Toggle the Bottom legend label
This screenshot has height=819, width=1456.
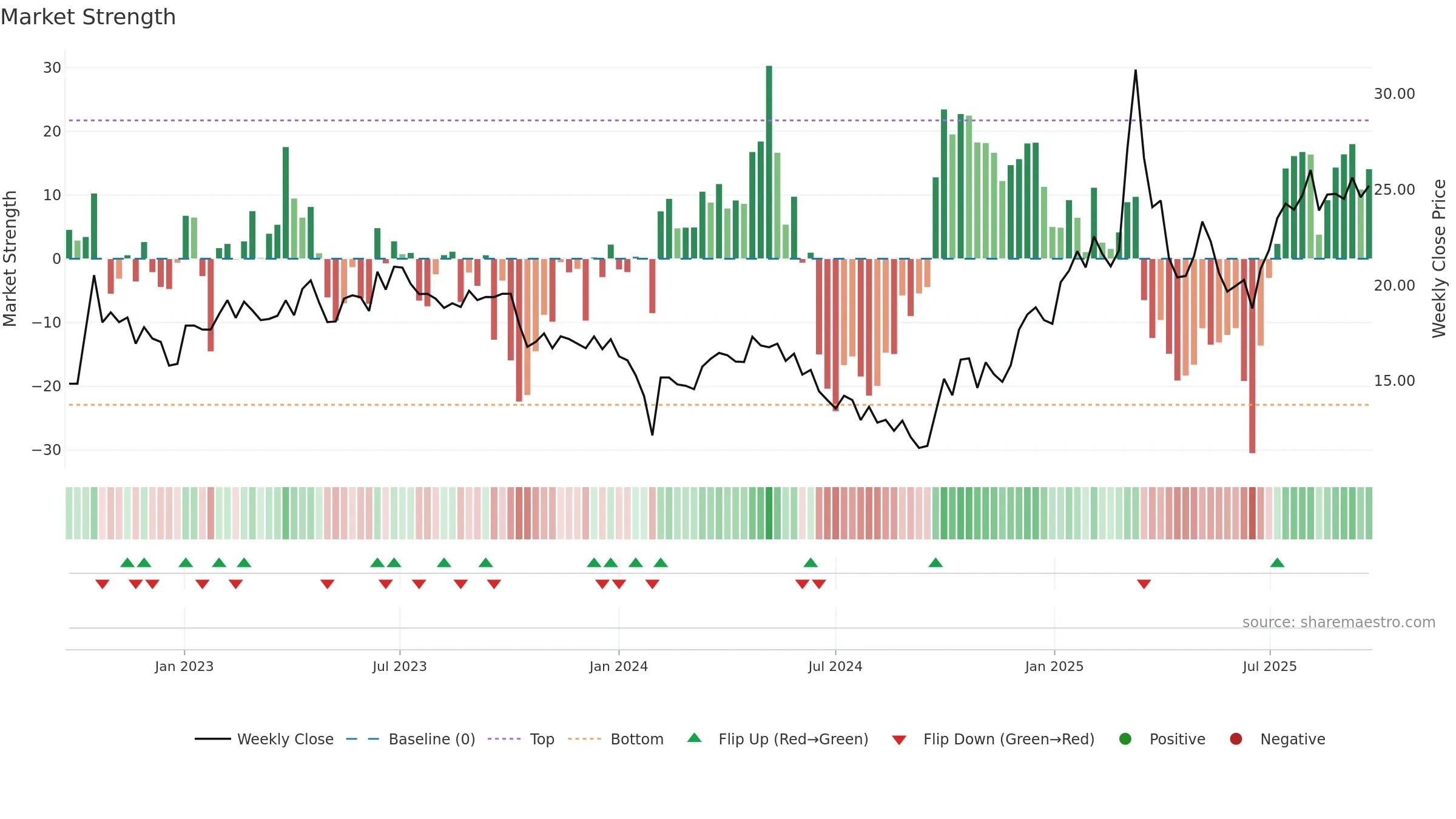[x=637, y=740]
